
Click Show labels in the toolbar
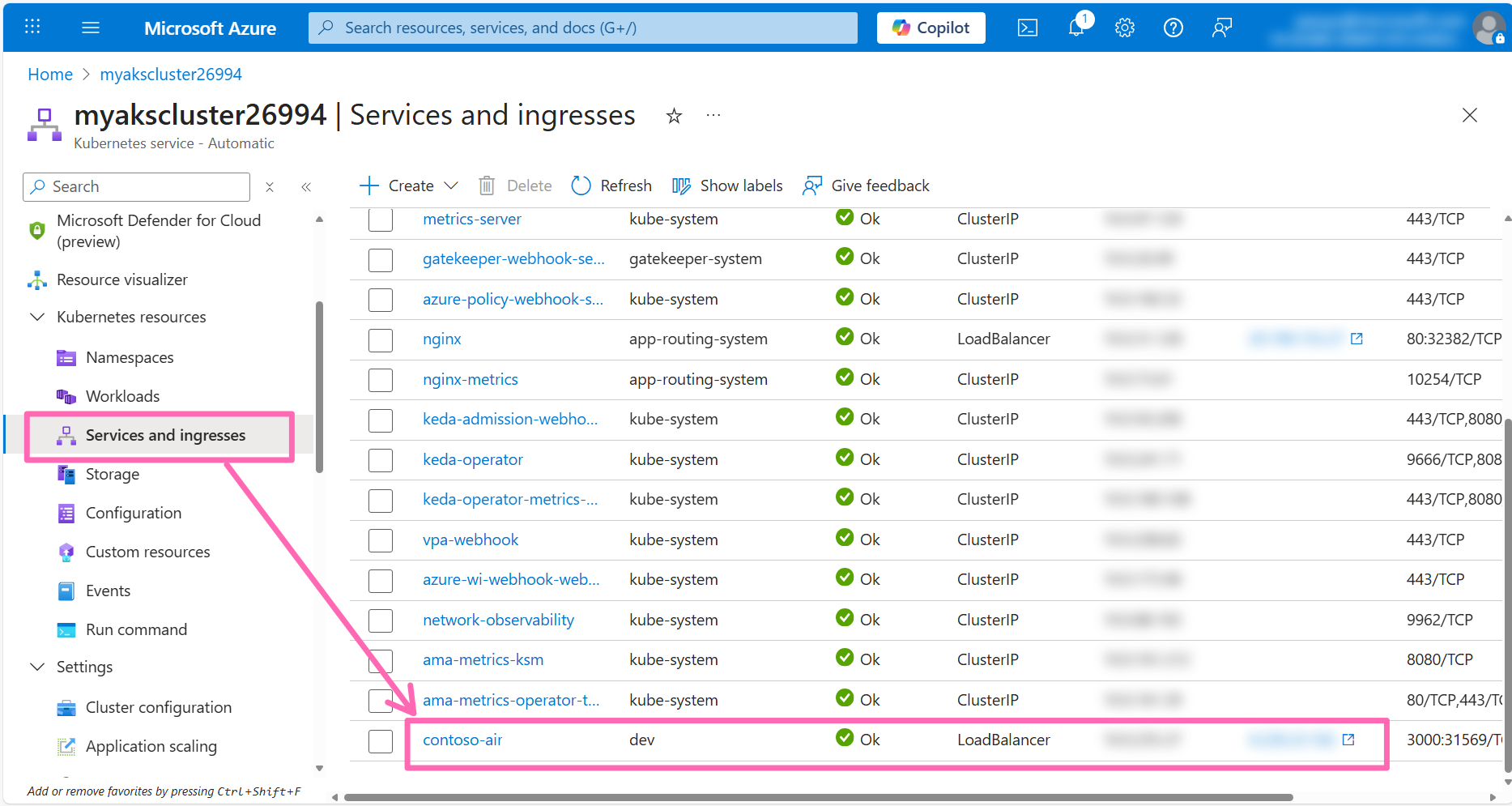point(727,186)
